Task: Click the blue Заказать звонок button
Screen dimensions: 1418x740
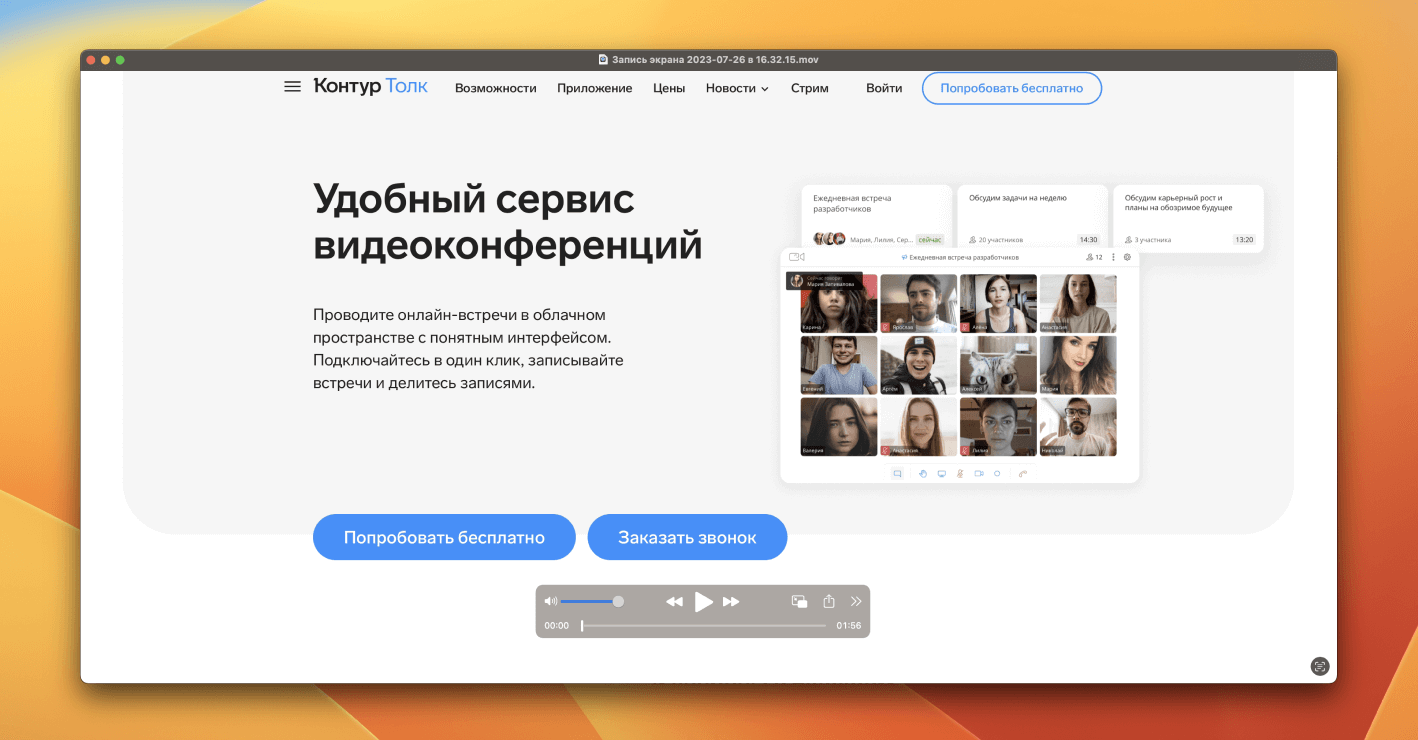Action: point(687,537)
